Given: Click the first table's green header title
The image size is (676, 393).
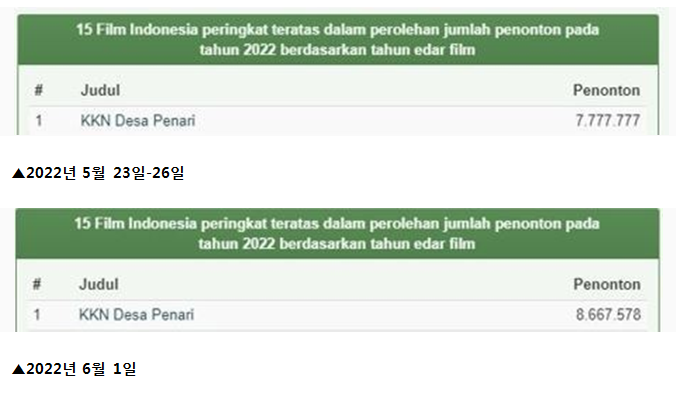Looking at the screenshot, I should 338,40.
